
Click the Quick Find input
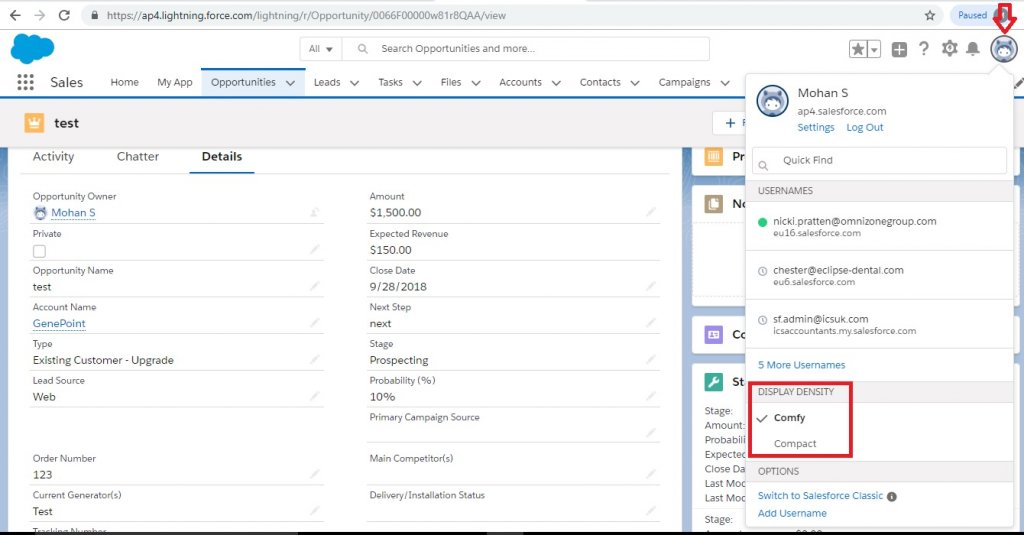879,160
